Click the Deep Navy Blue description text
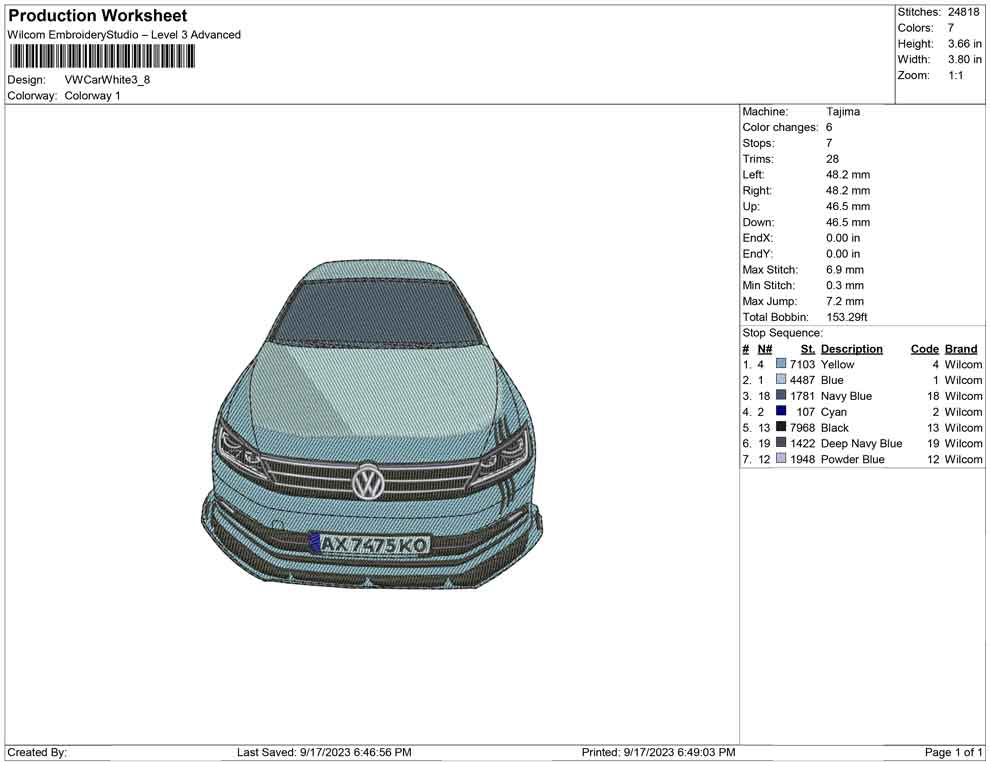 click(861, 443)
